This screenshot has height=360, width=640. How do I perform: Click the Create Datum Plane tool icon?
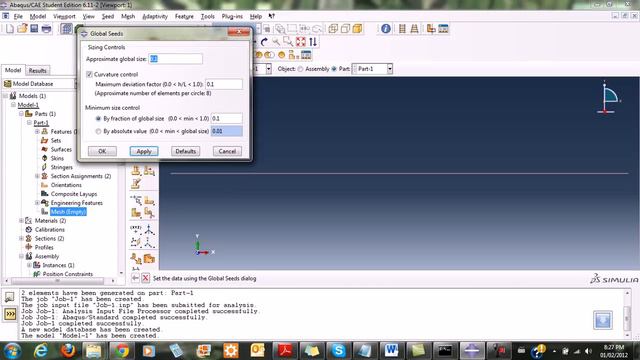pyautogui.click(x=136, y=242)
